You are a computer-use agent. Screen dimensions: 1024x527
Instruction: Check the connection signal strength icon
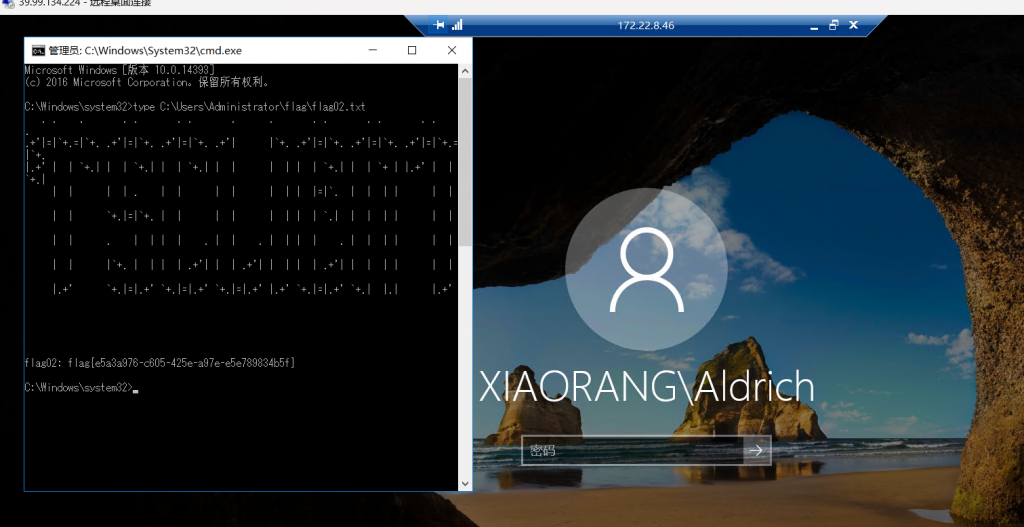pyautogui.click(x=457, y=24)
